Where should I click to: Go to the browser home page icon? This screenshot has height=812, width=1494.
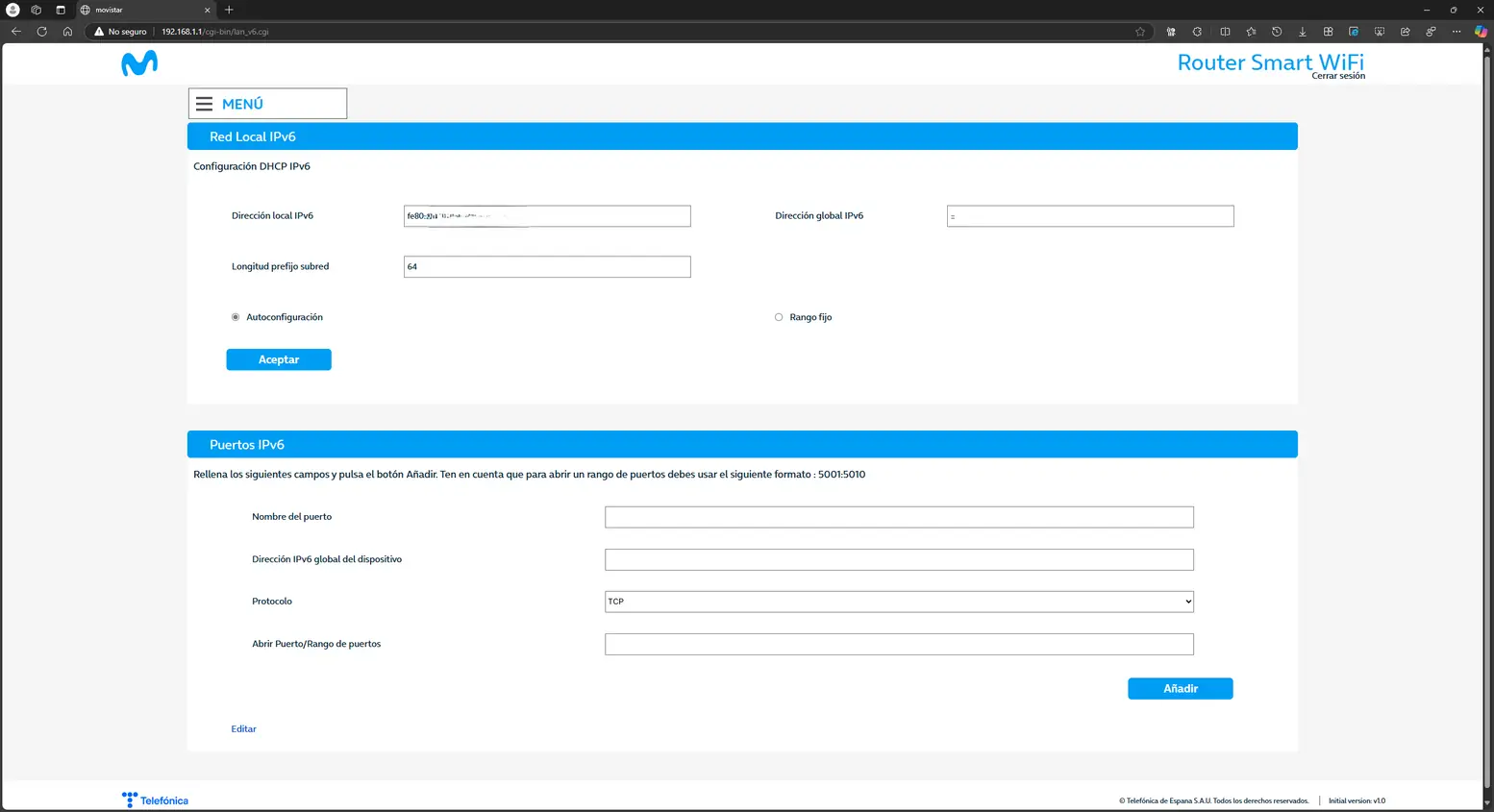pos(67,32)
